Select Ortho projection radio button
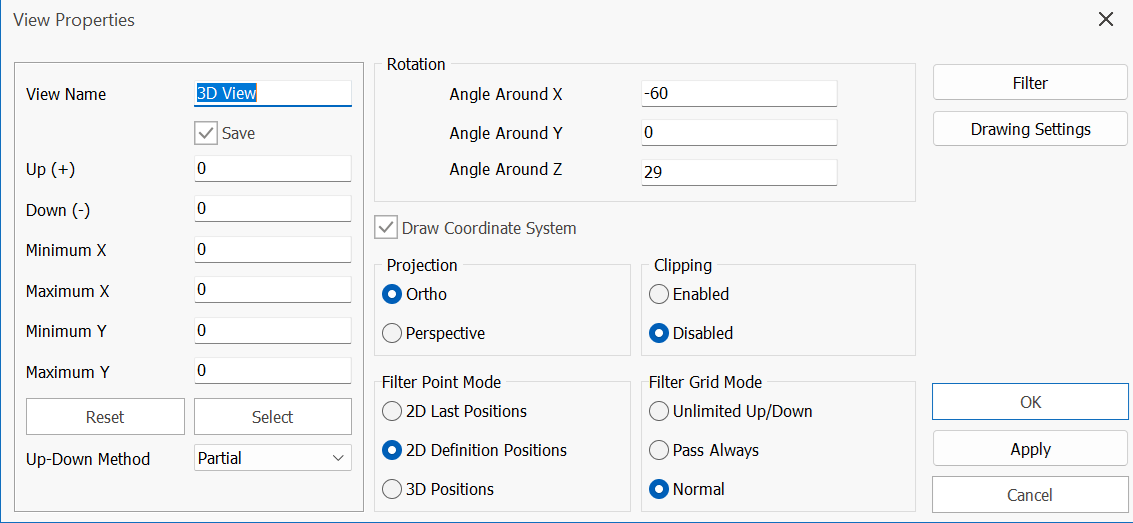 coord(392,294)
